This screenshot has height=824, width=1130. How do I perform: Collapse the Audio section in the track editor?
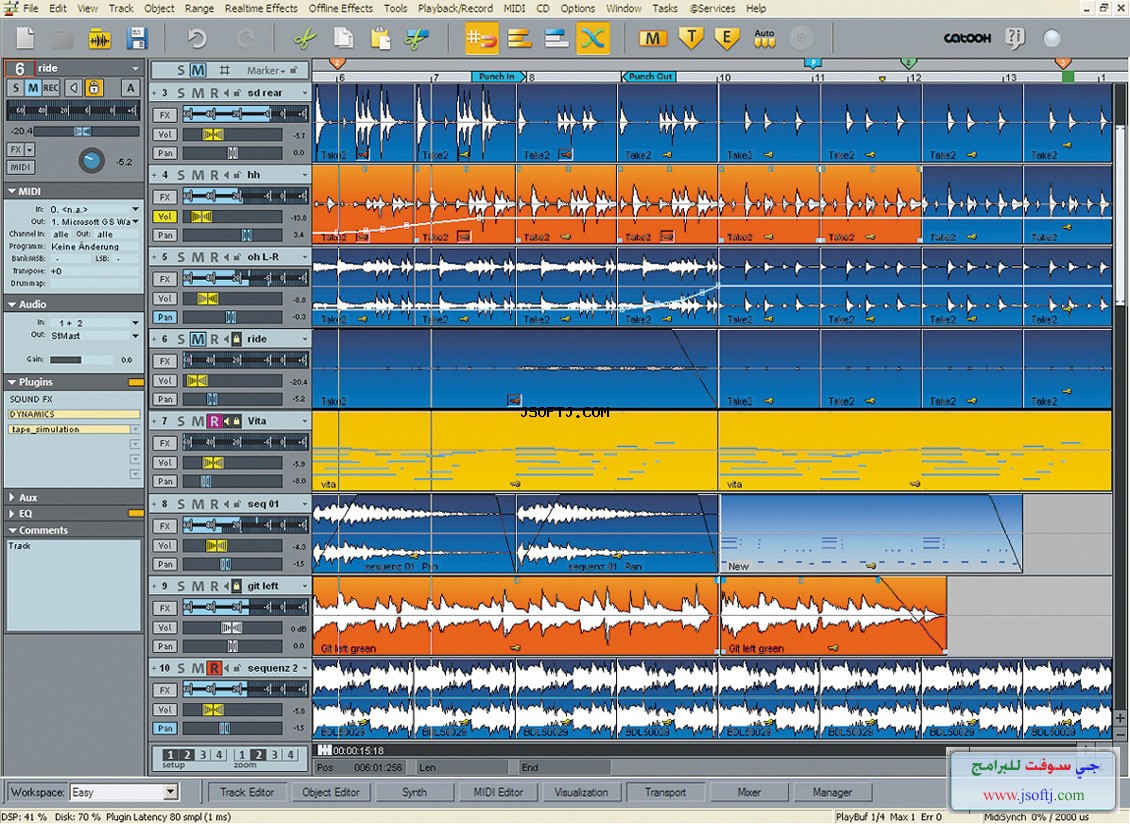click(12, 305)
